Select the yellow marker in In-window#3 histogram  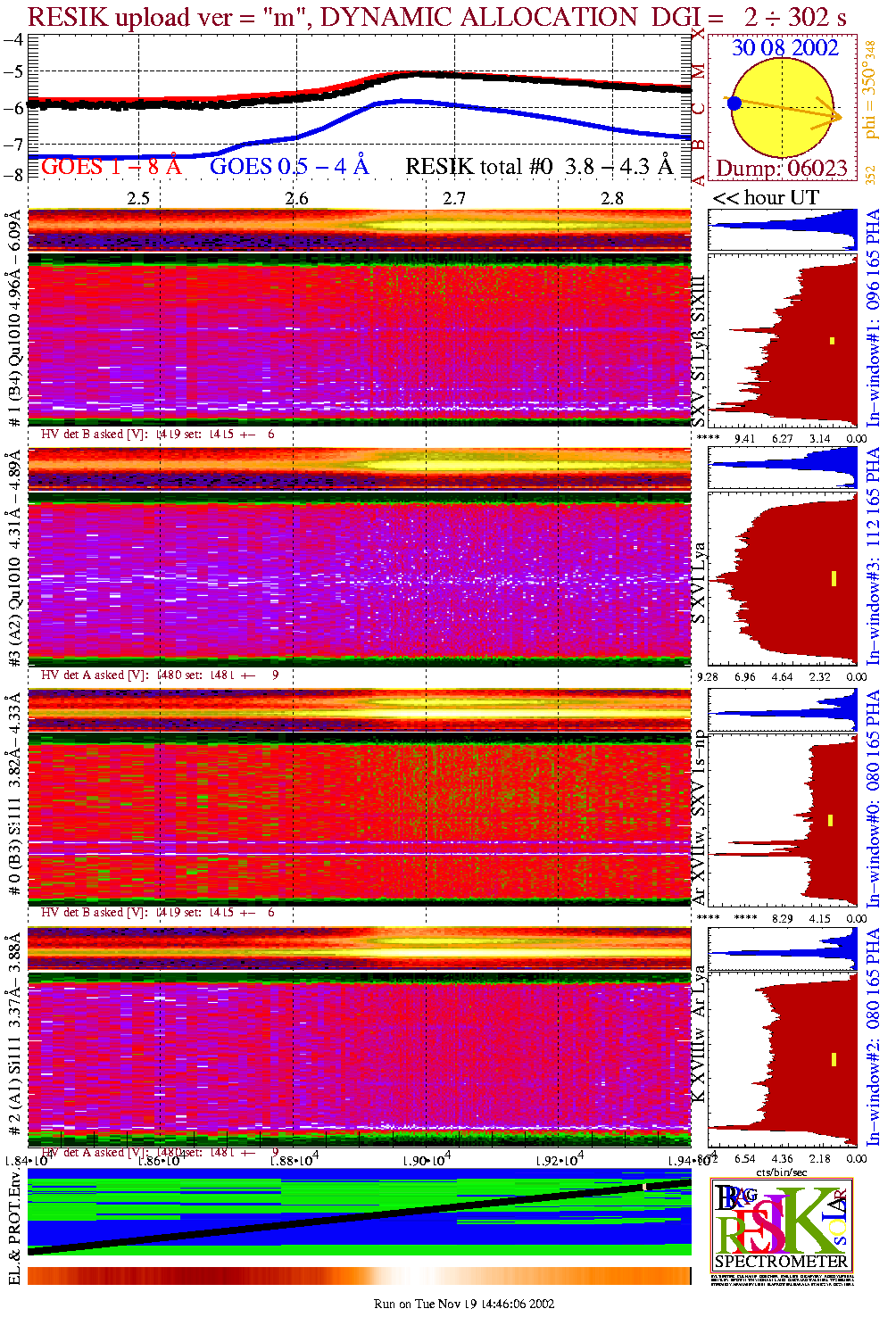(x=834, y=578)
